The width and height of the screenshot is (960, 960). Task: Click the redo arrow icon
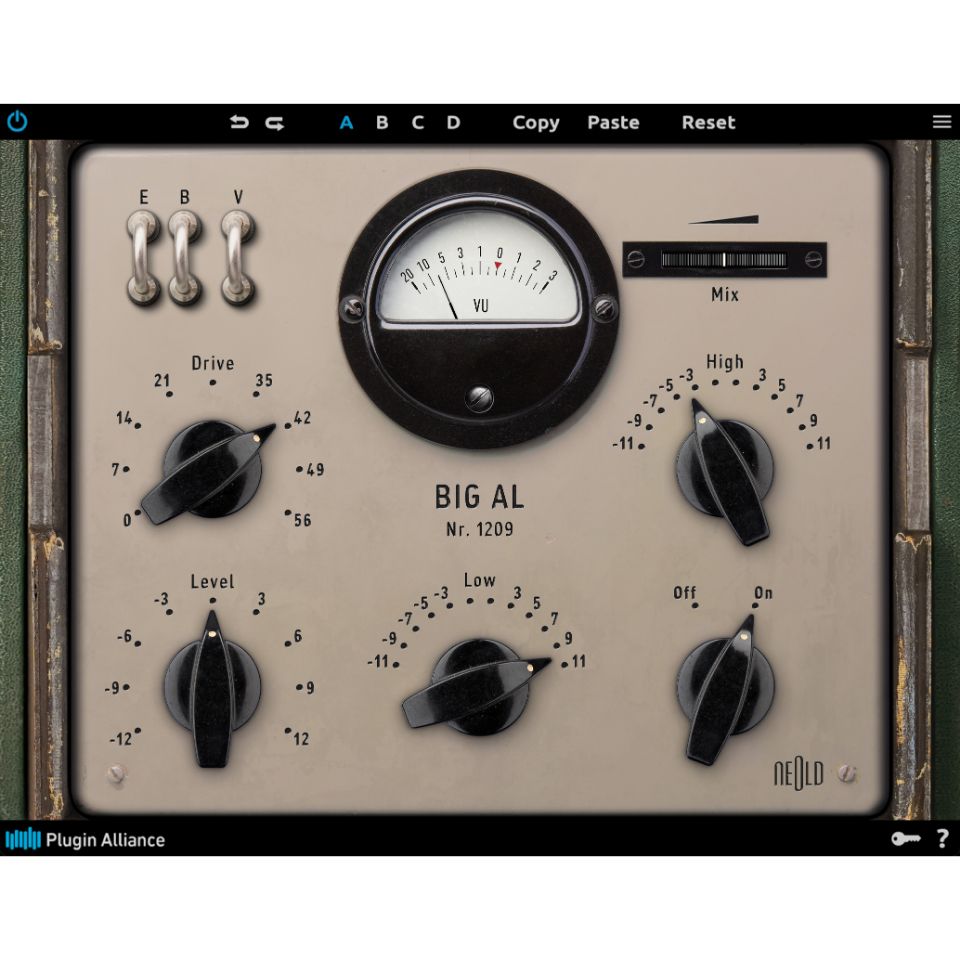(x=272, y=122)
